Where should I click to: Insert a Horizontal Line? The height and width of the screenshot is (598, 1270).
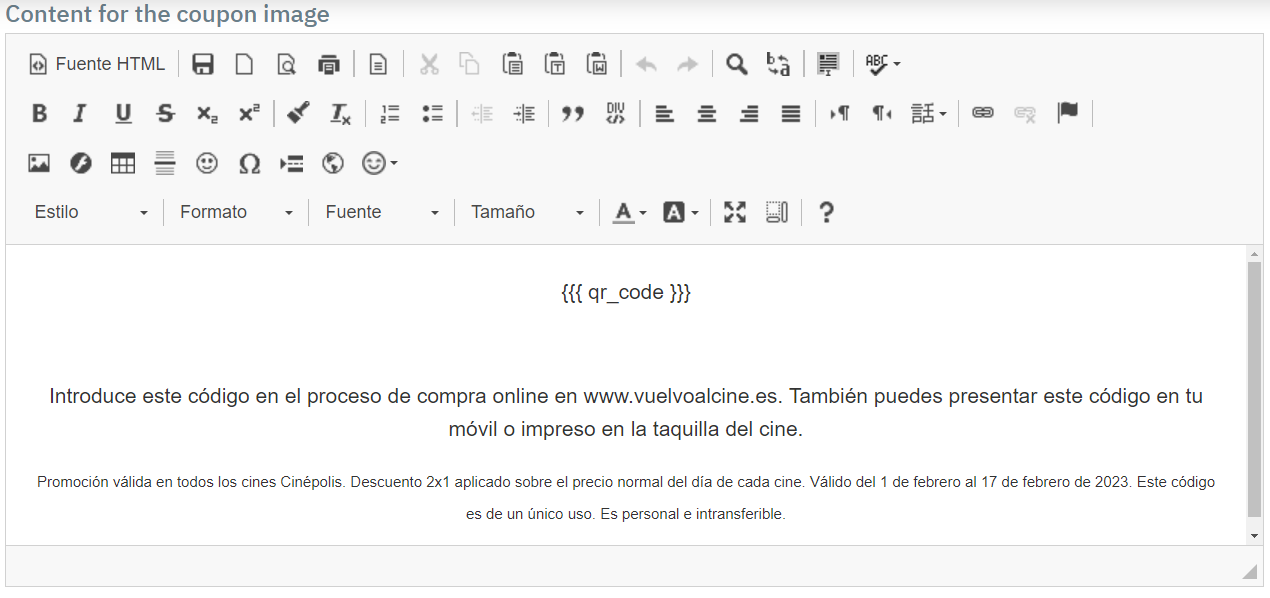tap(165, 163)
